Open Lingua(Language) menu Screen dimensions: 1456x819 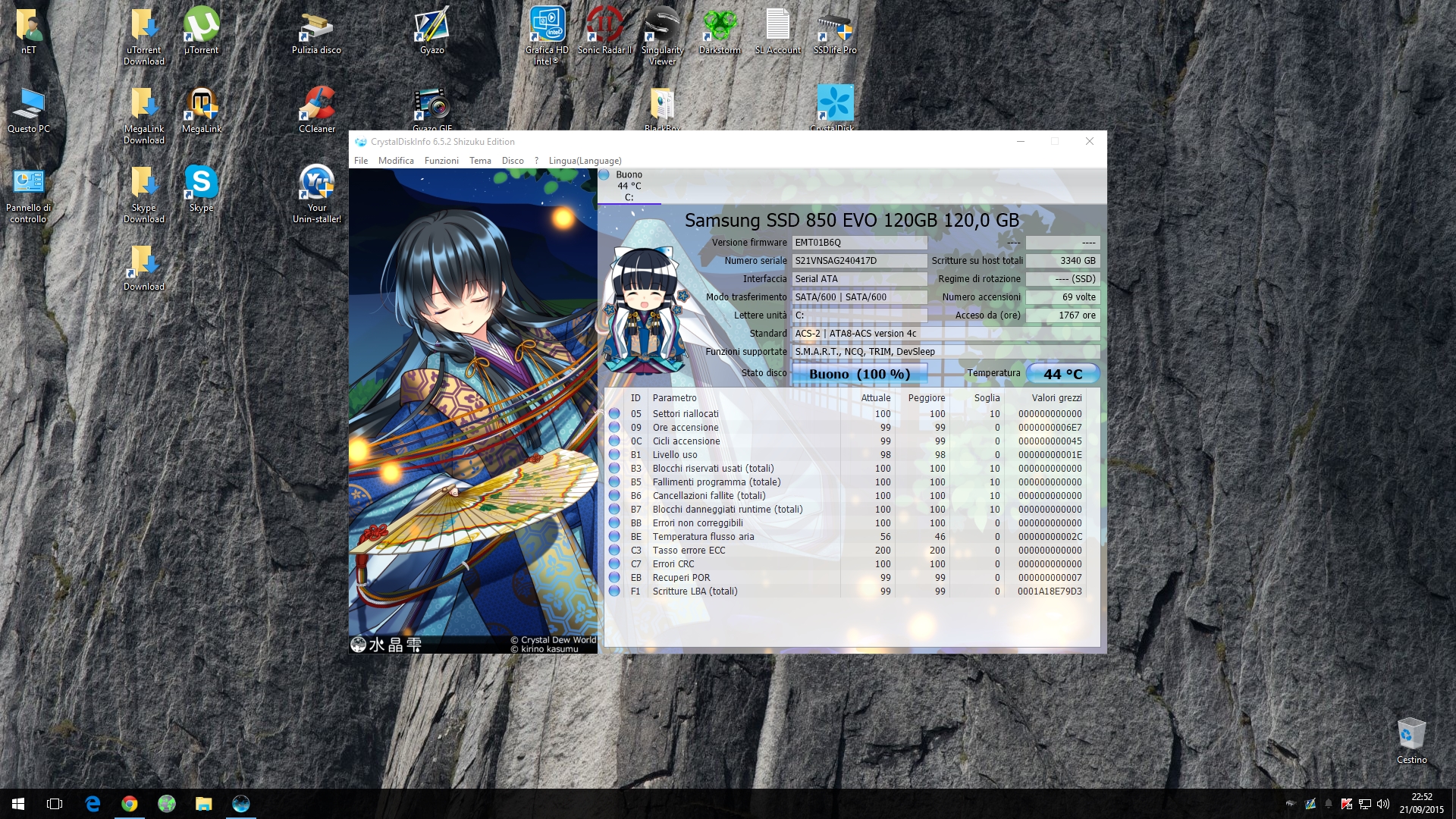(585, 161)
